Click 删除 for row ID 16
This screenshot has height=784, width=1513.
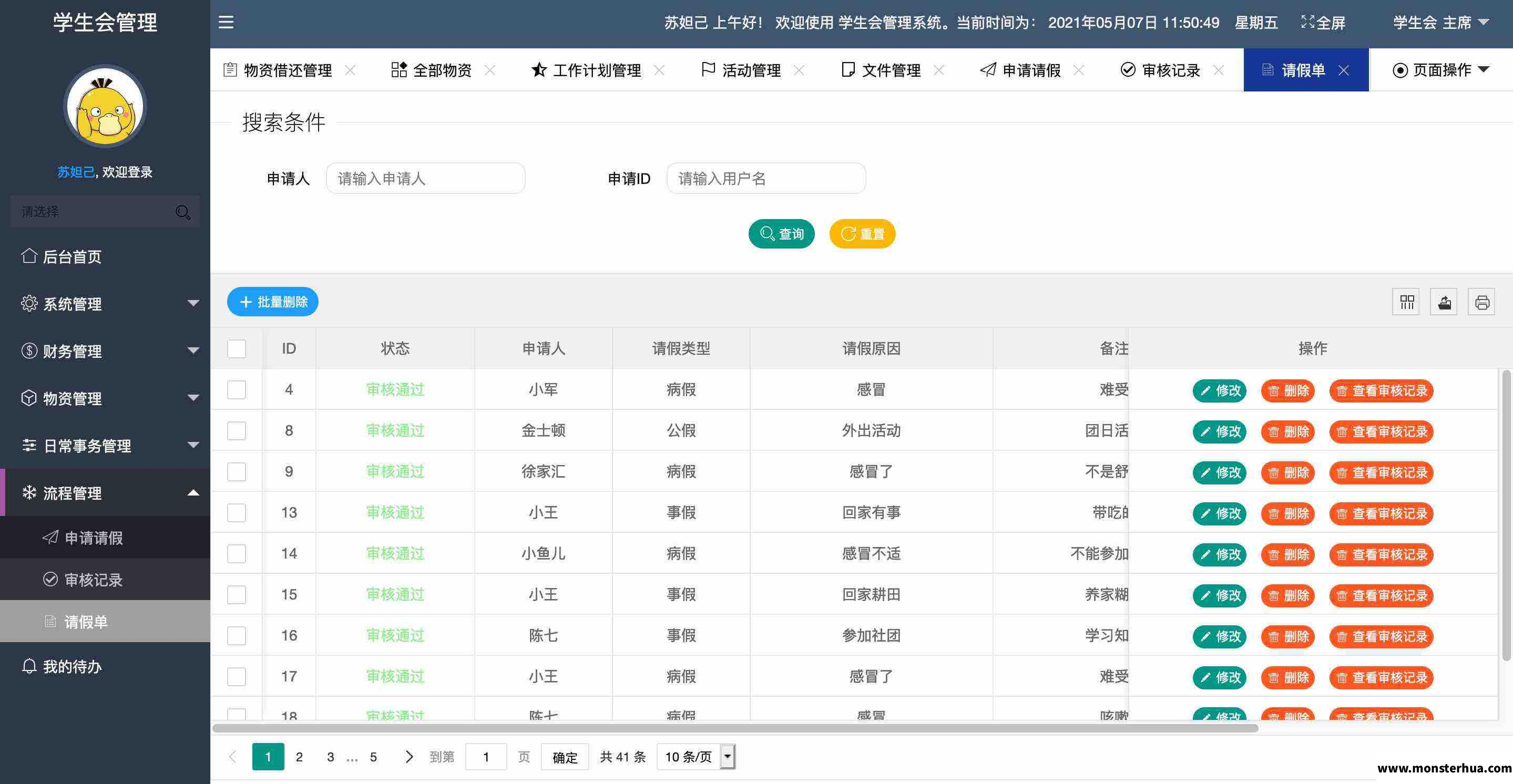(1287, 636)
